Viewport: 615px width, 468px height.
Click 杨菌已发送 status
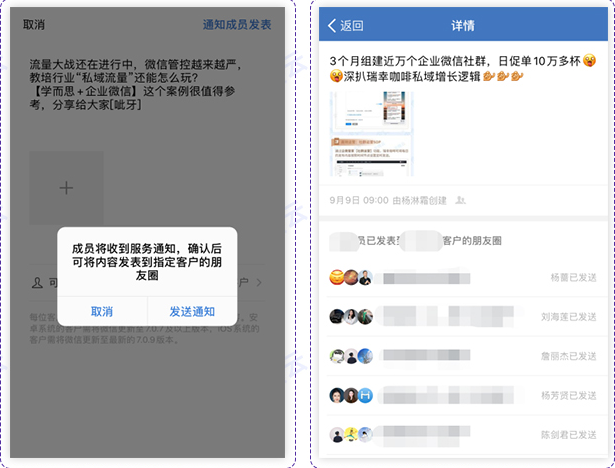click(573, 278)
